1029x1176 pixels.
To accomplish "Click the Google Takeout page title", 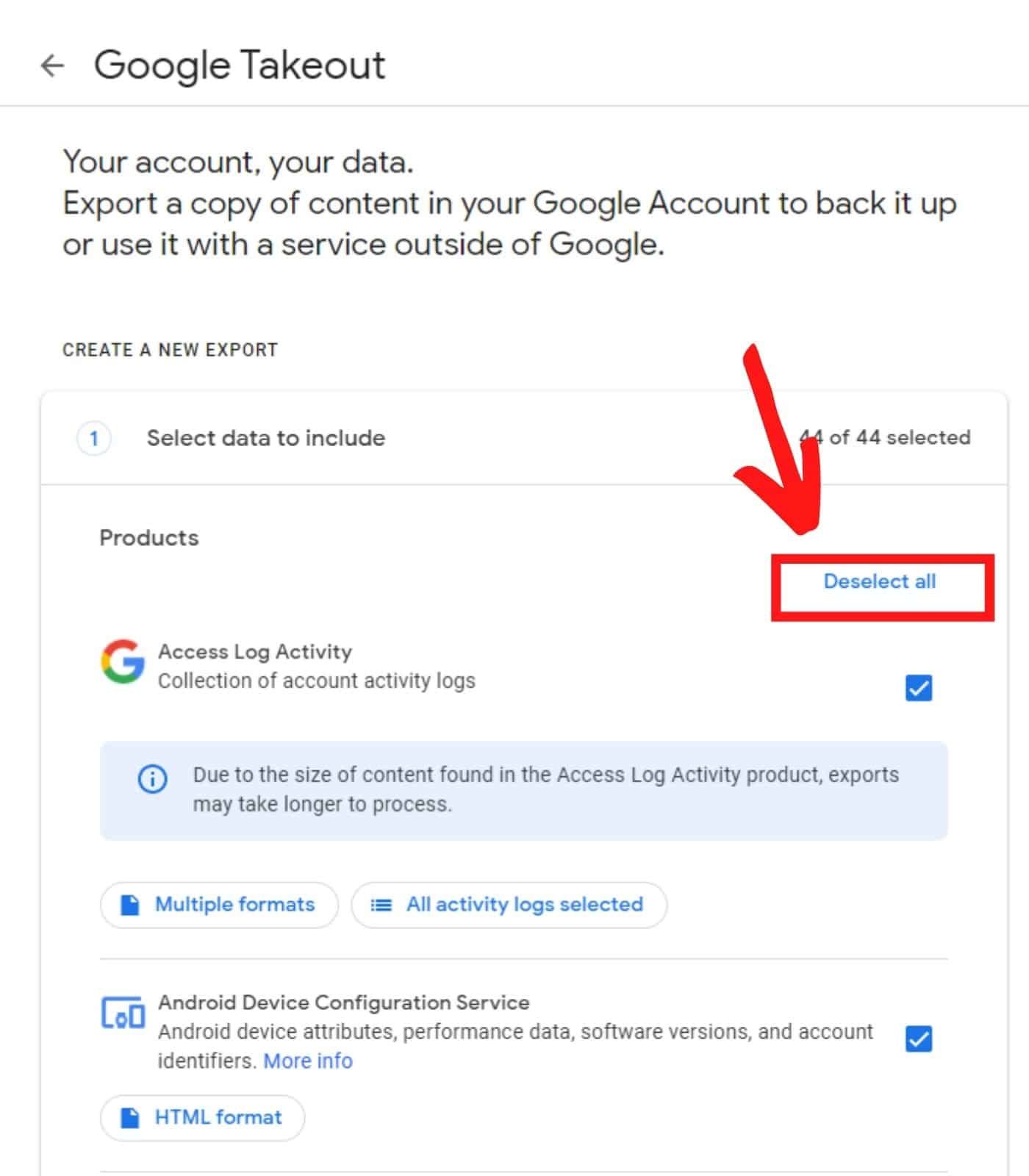I will (x=240, y=65).
